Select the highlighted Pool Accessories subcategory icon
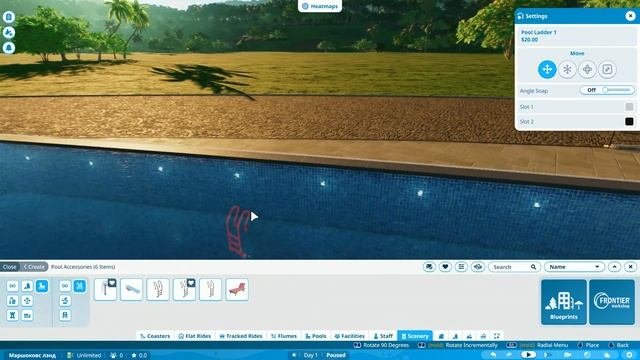 [80, 286]
